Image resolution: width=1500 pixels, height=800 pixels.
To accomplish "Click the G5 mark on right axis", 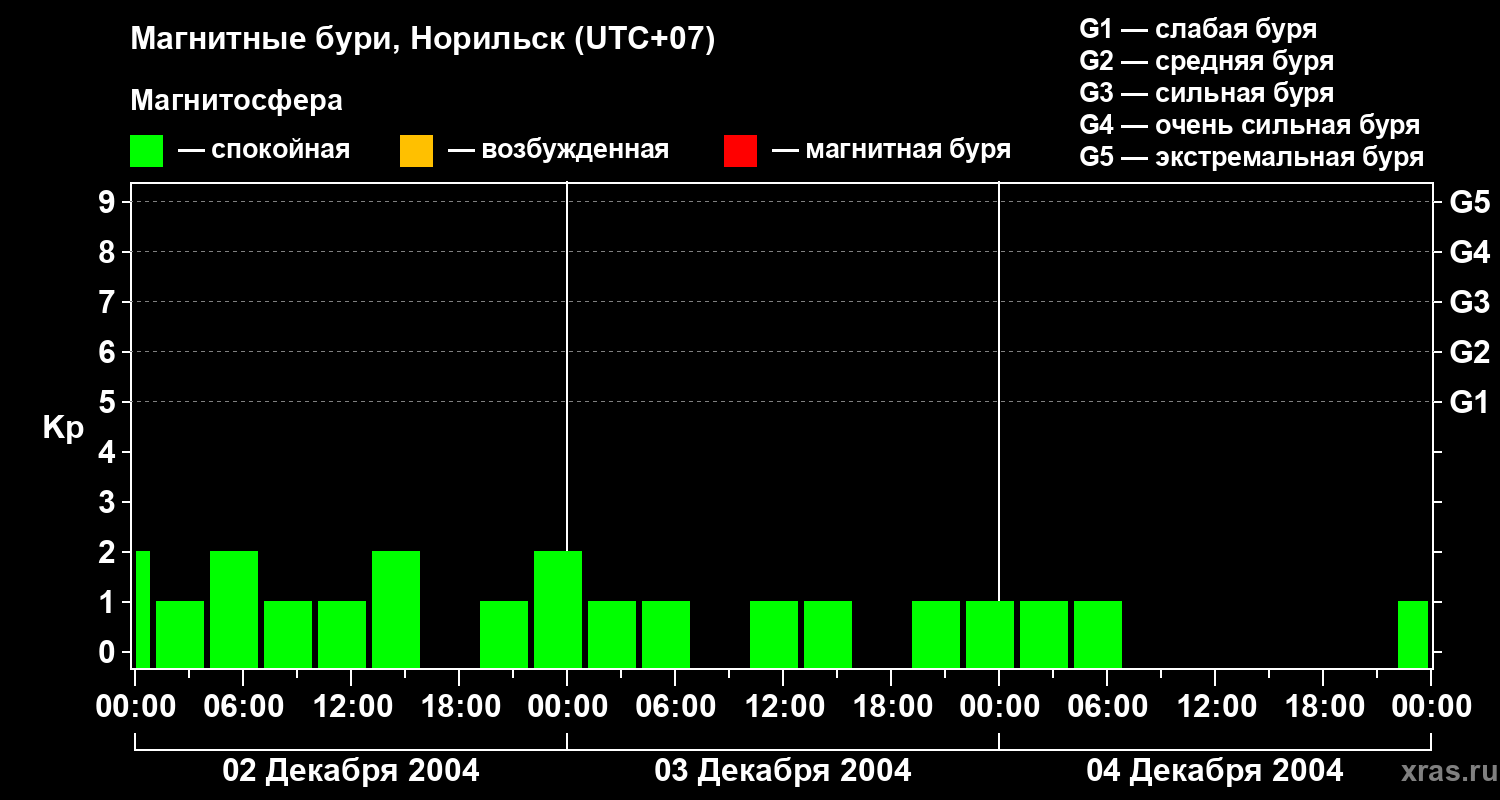I will click(x=1469, y=202).
